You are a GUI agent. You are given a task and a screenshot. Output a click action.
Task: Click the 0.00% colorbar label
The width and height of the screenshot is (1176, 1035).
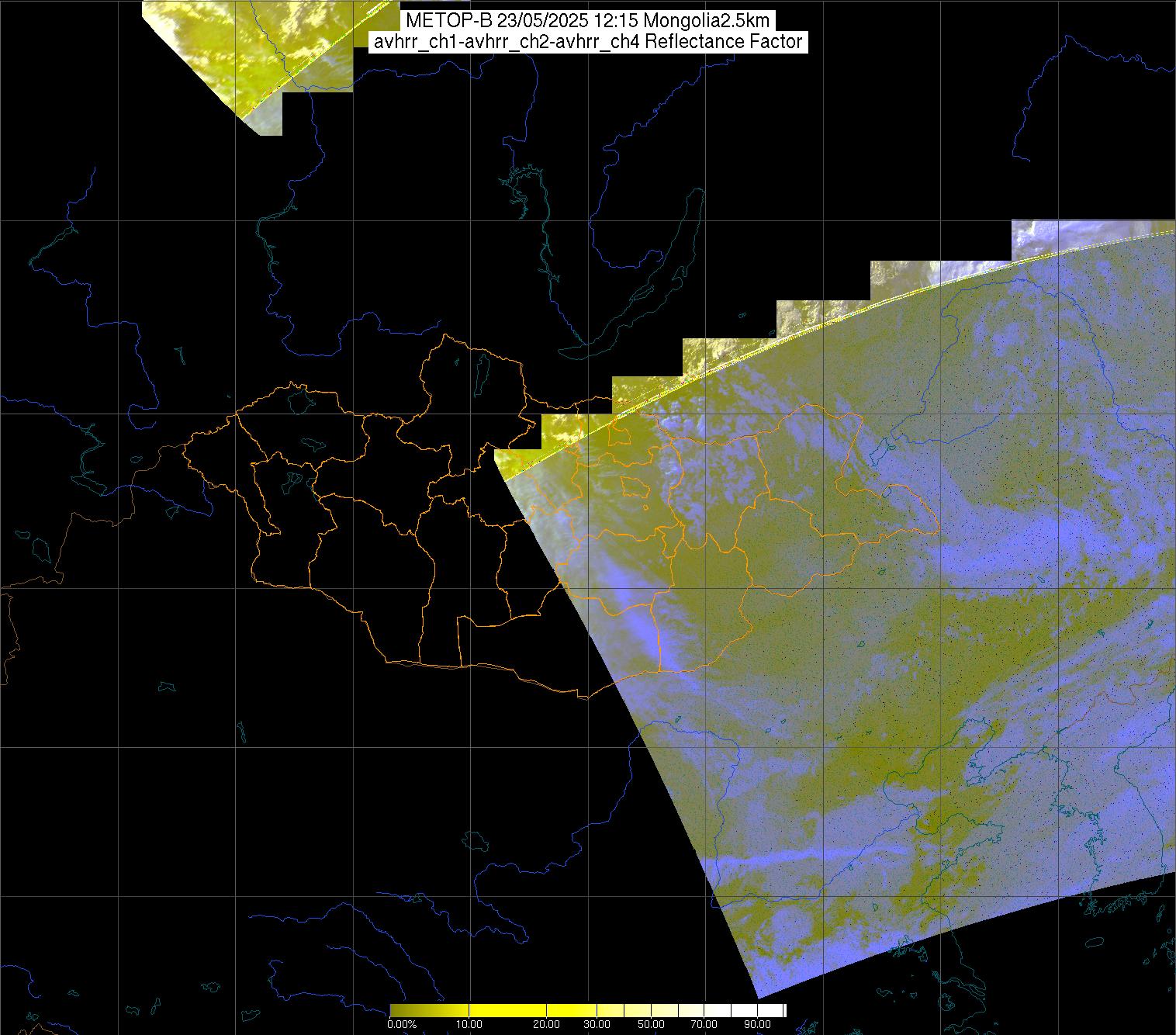pos(401,1024)
